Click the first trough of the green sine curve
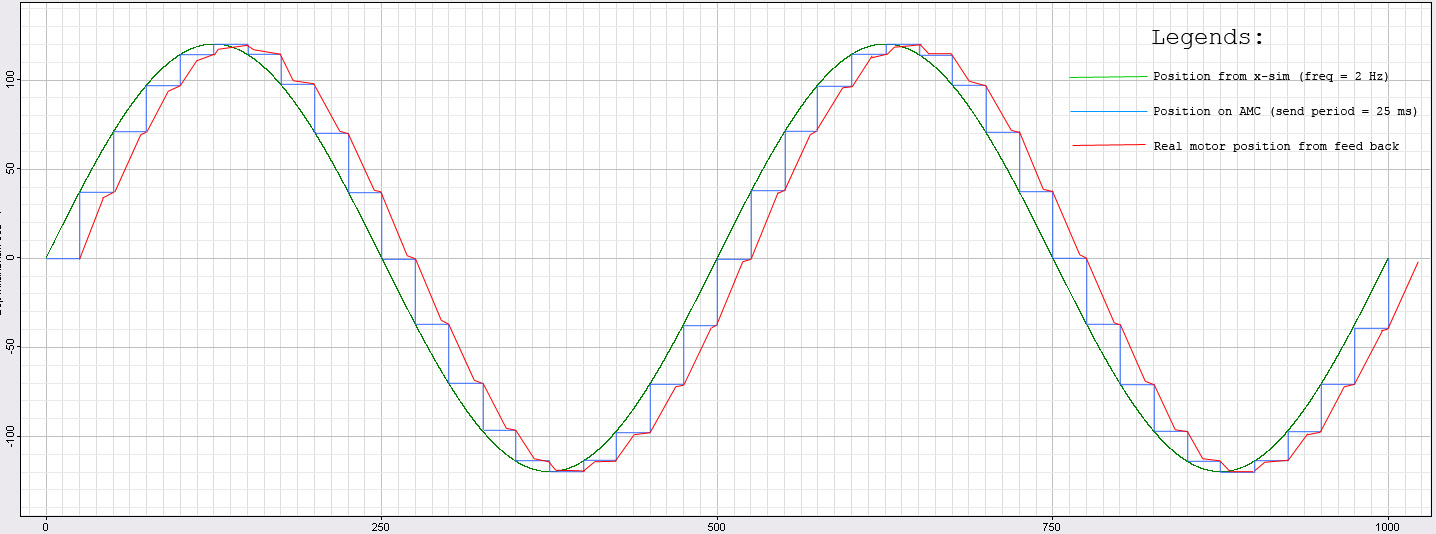The image size is (1436, 534). pyautogui.click(x=549, y=471)
